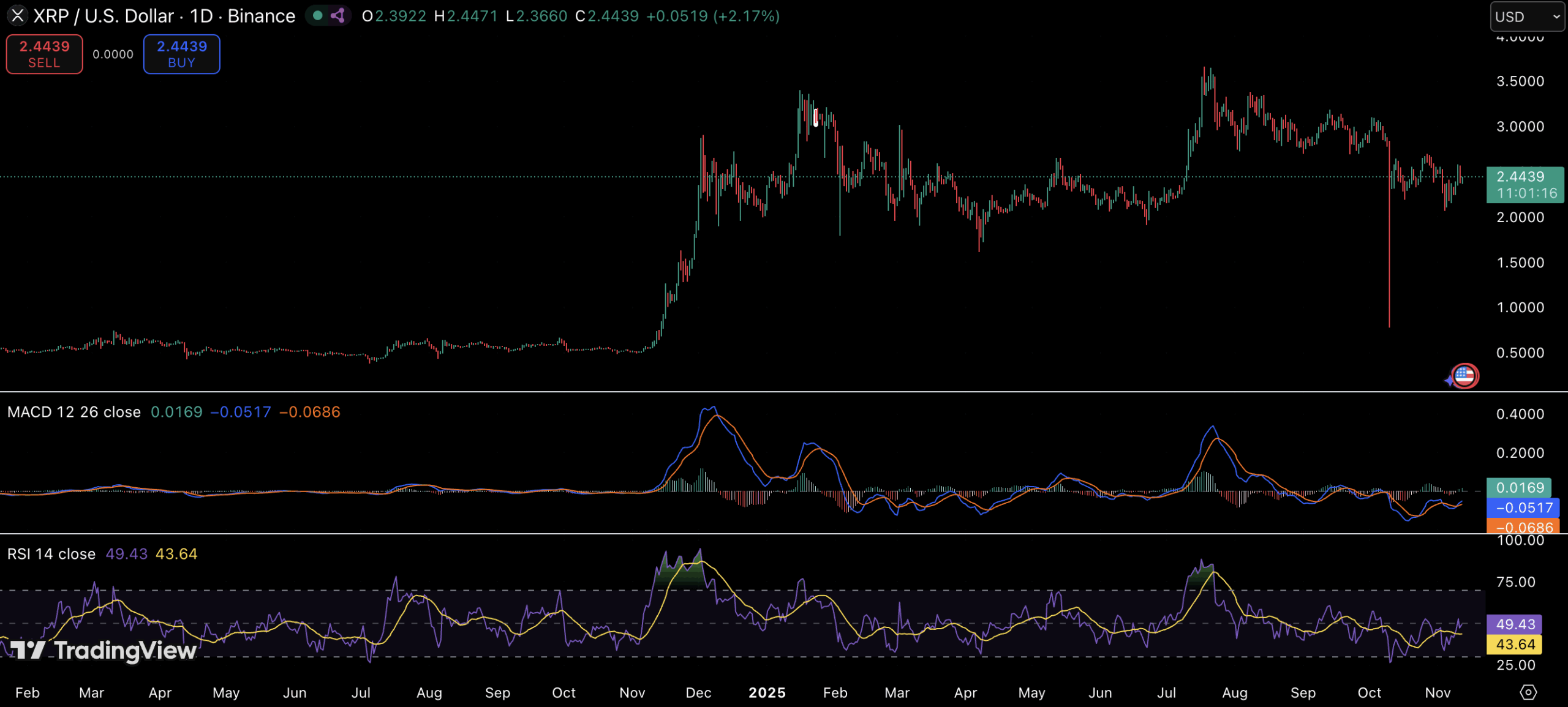Click the 0.0000 spread value
Viewport: 1568px width, 707px height.
pyautogui.click(x=113, y=54)
